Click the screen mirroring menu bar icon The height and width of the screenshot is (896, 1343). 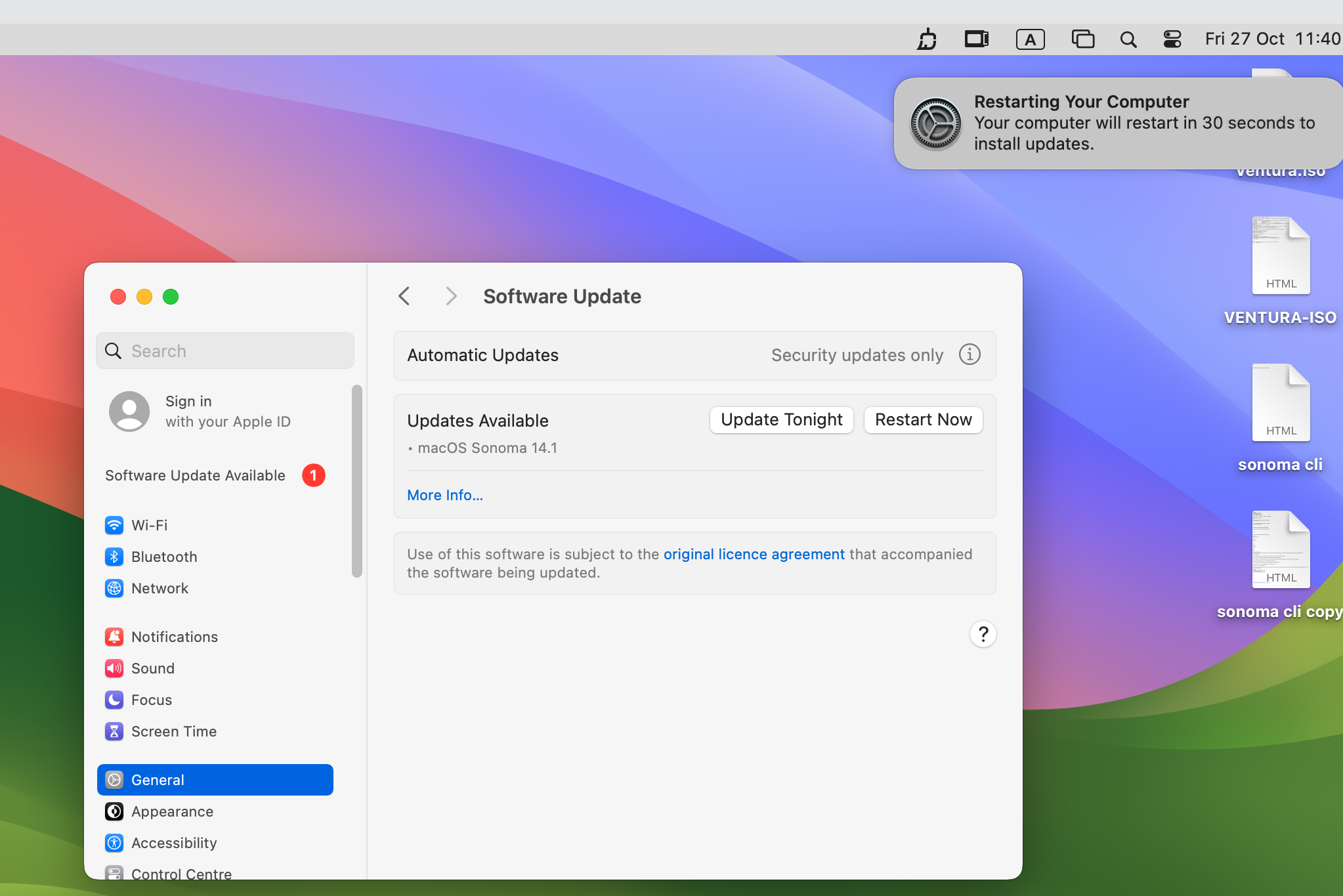(977, 39)
